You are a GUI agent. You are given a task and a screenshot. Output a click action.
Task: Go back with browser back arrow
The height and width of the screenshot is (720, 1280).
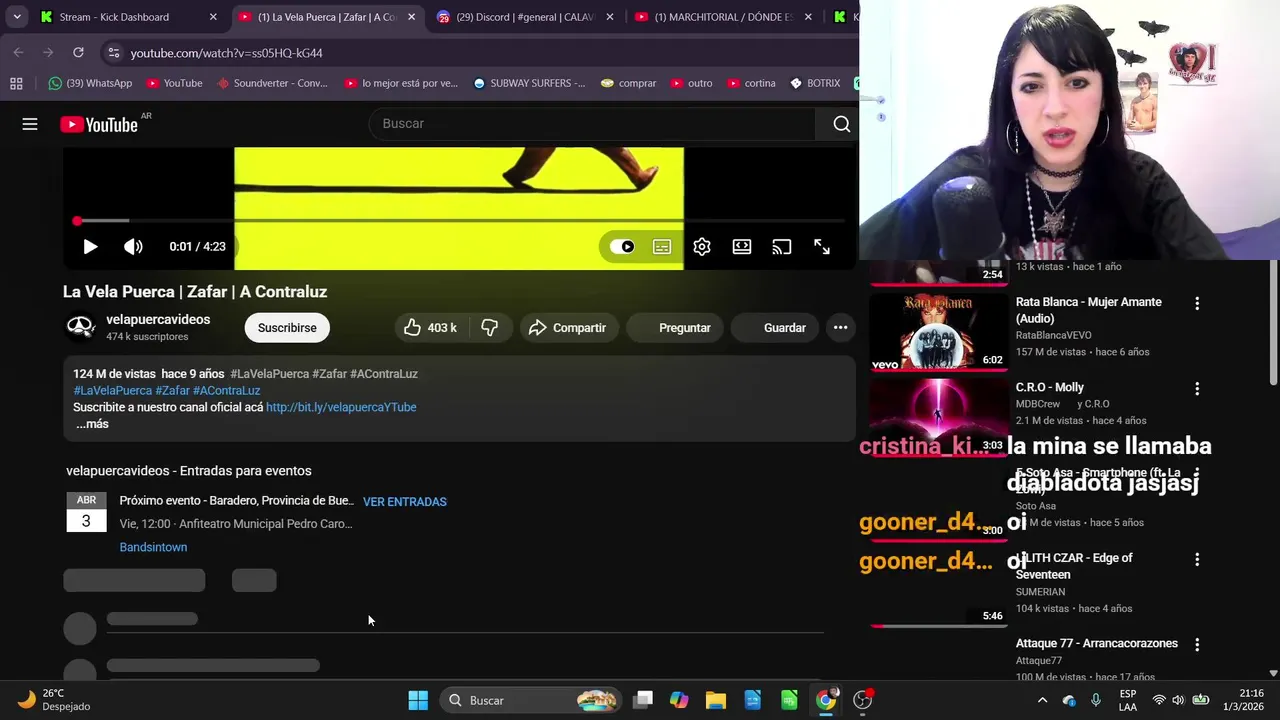(x=18, y=52)
